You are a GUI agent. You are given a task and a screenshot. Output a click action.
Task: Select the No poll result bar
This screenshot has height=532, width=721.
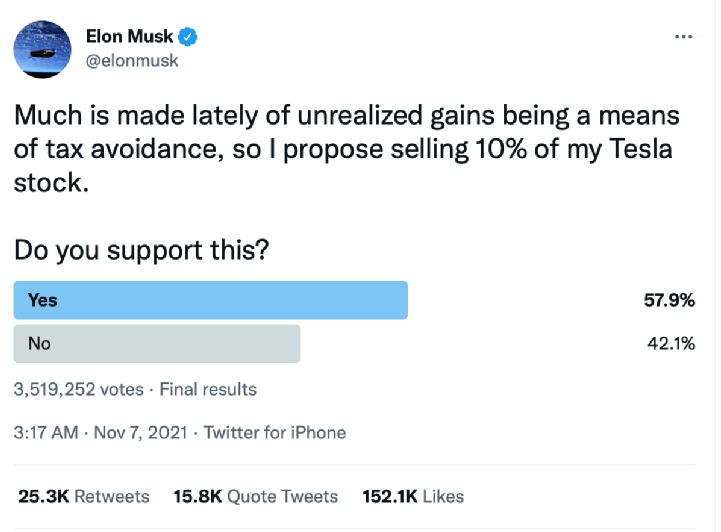pyautogui.click(x=354, y=343)
